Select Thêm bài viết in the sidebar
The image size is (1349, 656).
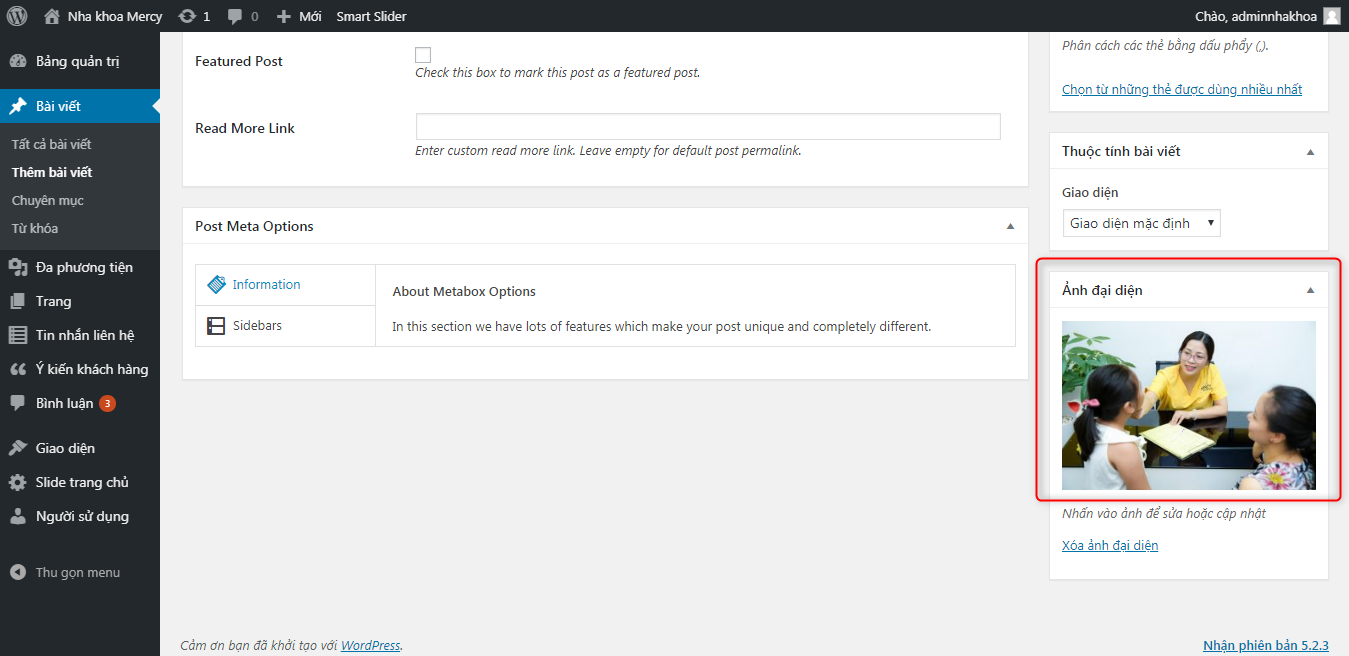[52, 172]
